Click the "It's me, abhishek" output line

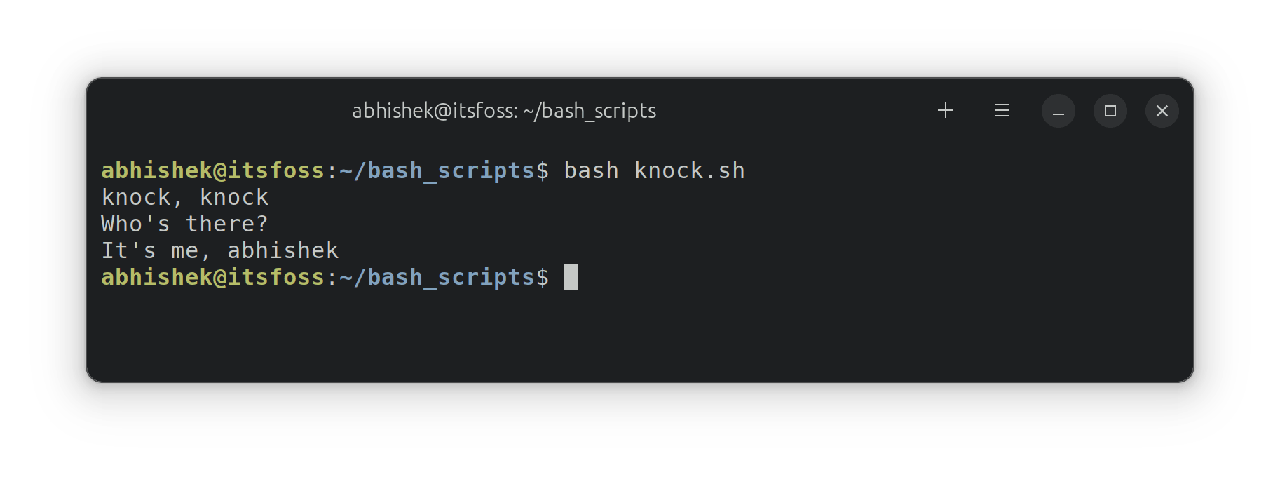click(220, 250)
